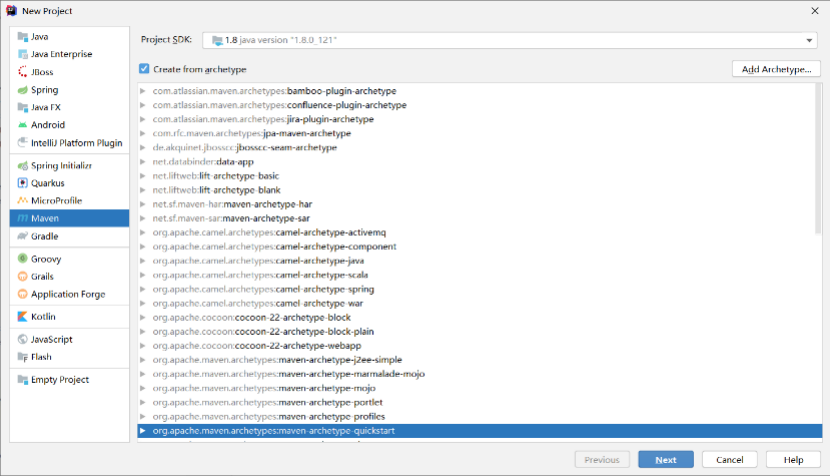Expand bamboo-plugin-archetype node
The width and height of the screenshot is (832, 476).
tap(143, 91)
